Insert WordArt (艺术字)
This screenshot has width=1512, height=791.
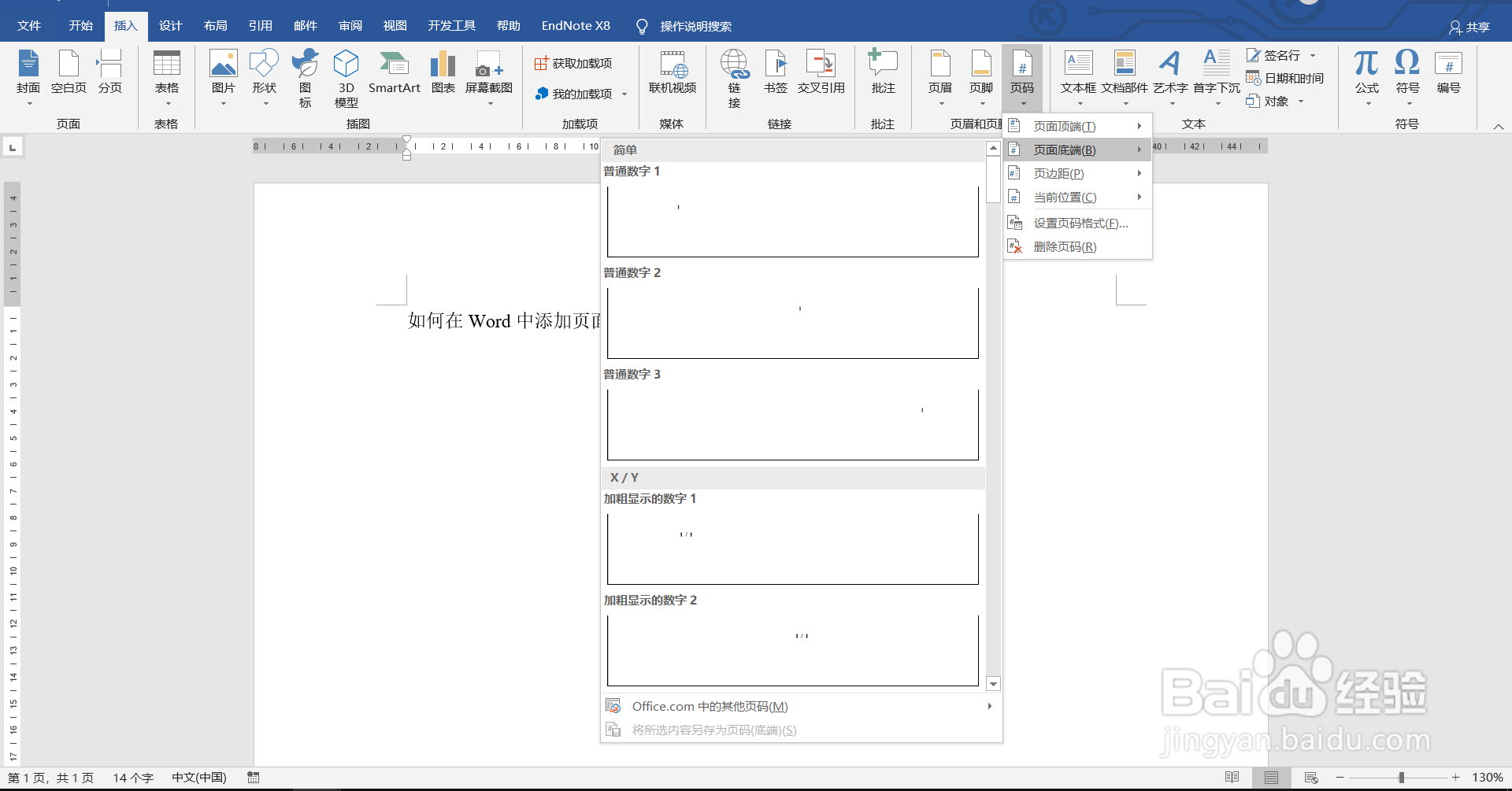(x=1170, y=77)
